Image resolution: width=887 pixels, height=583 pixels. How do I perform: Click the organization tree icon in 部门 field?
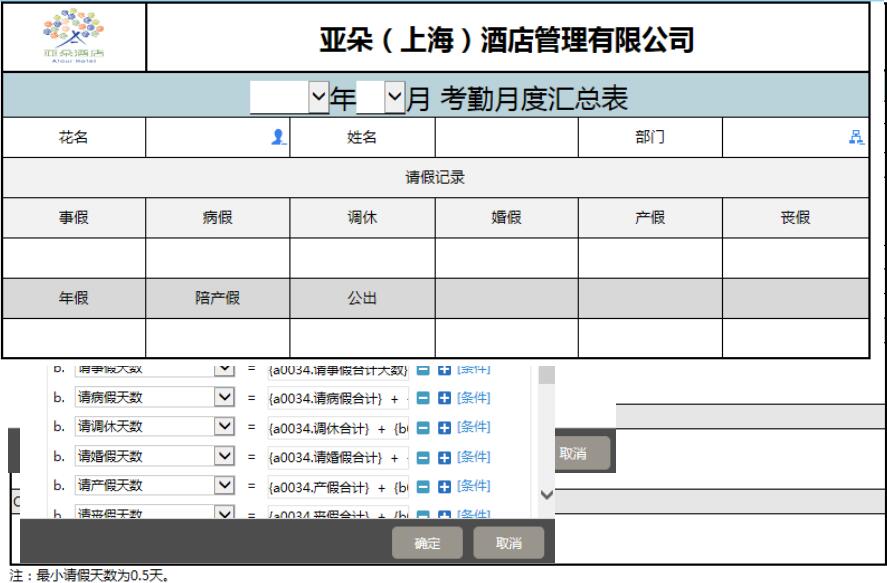click(856, 137)
